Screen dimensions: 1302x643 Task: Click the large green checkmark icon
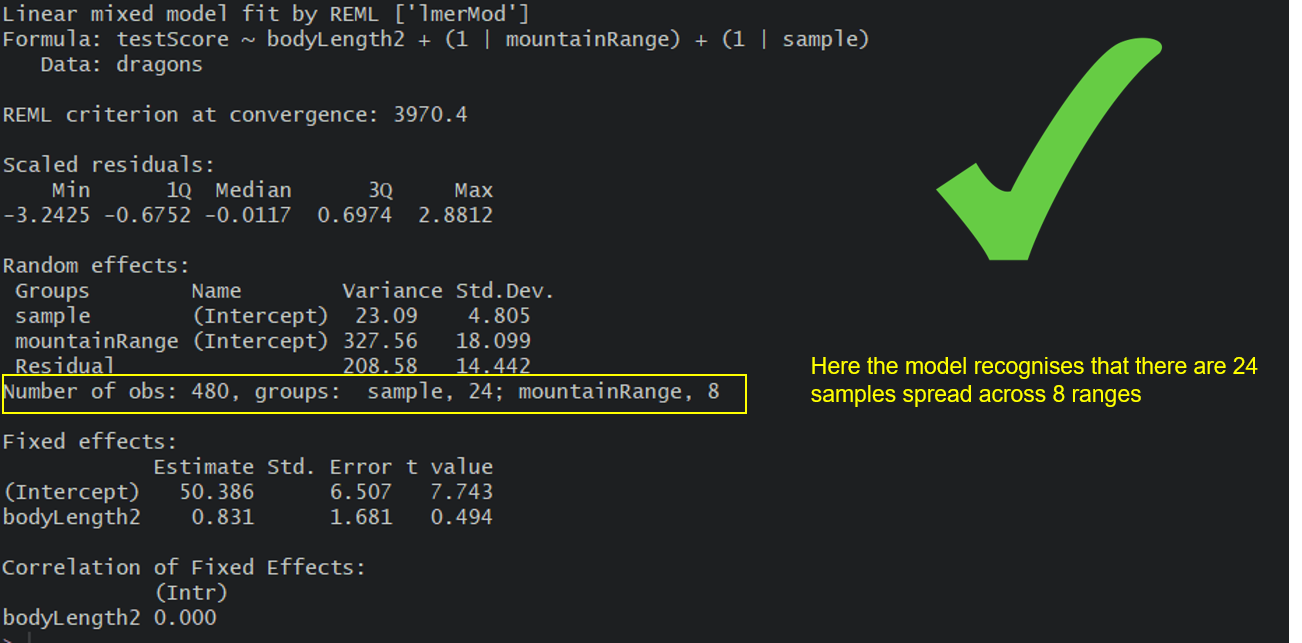1050,150
